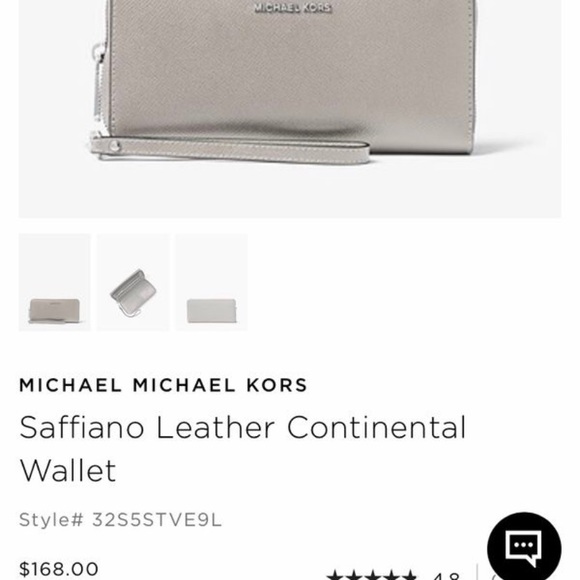The height and width of the screenshot is (580, 580).
Task: Click the $168.00 price
Action: tap(59, 569)
